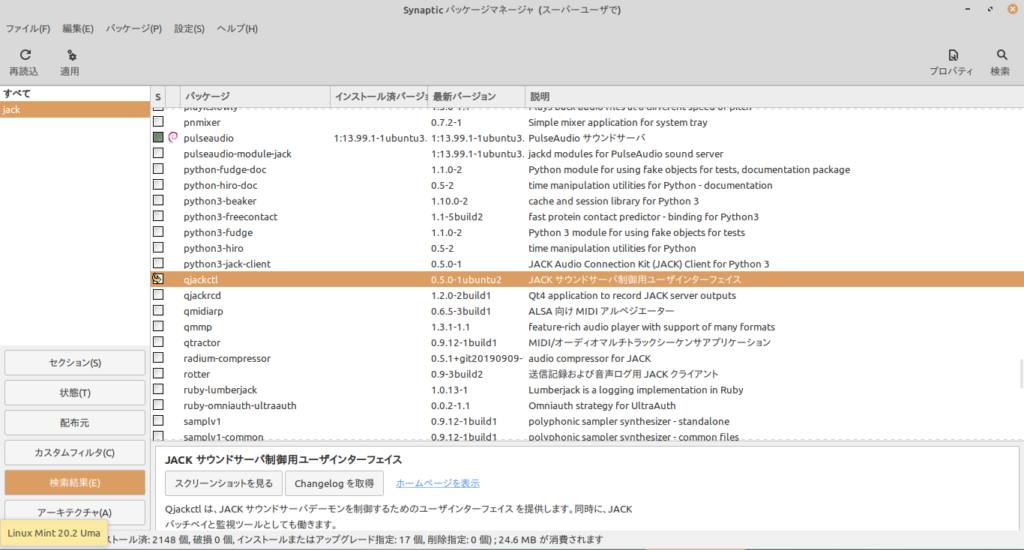
Task: Select すべて in the filter list
Action: point(74,93)
